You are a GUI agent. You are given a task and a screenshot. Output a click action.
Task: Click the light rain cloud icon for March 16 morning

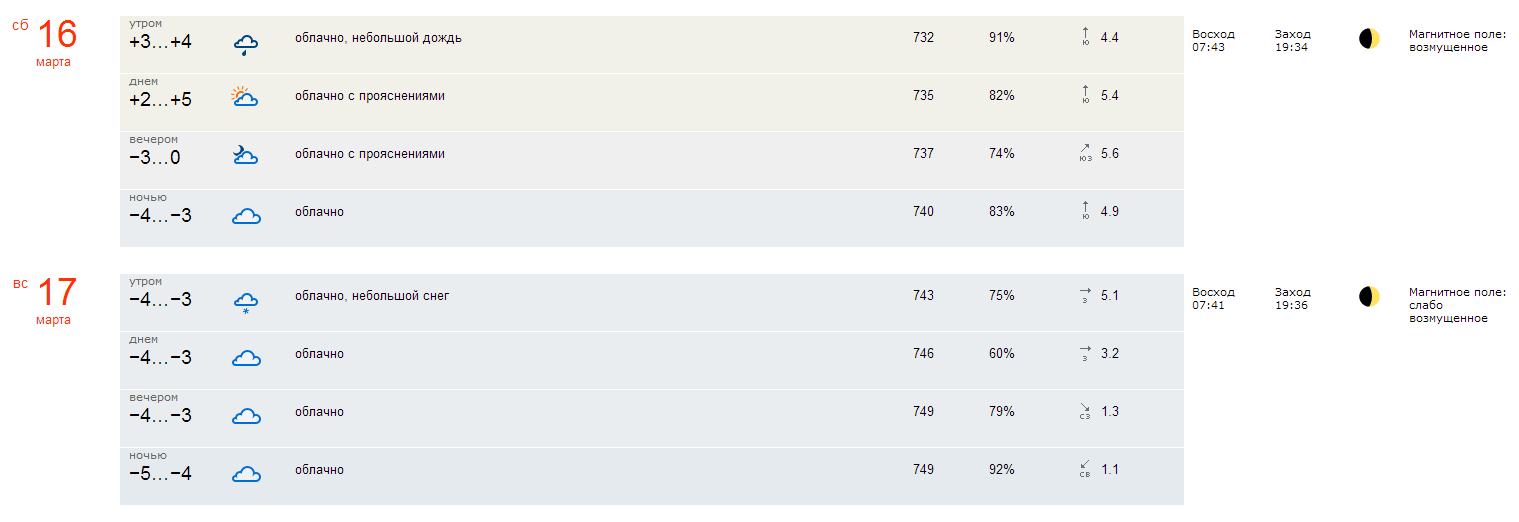point(246,44)
